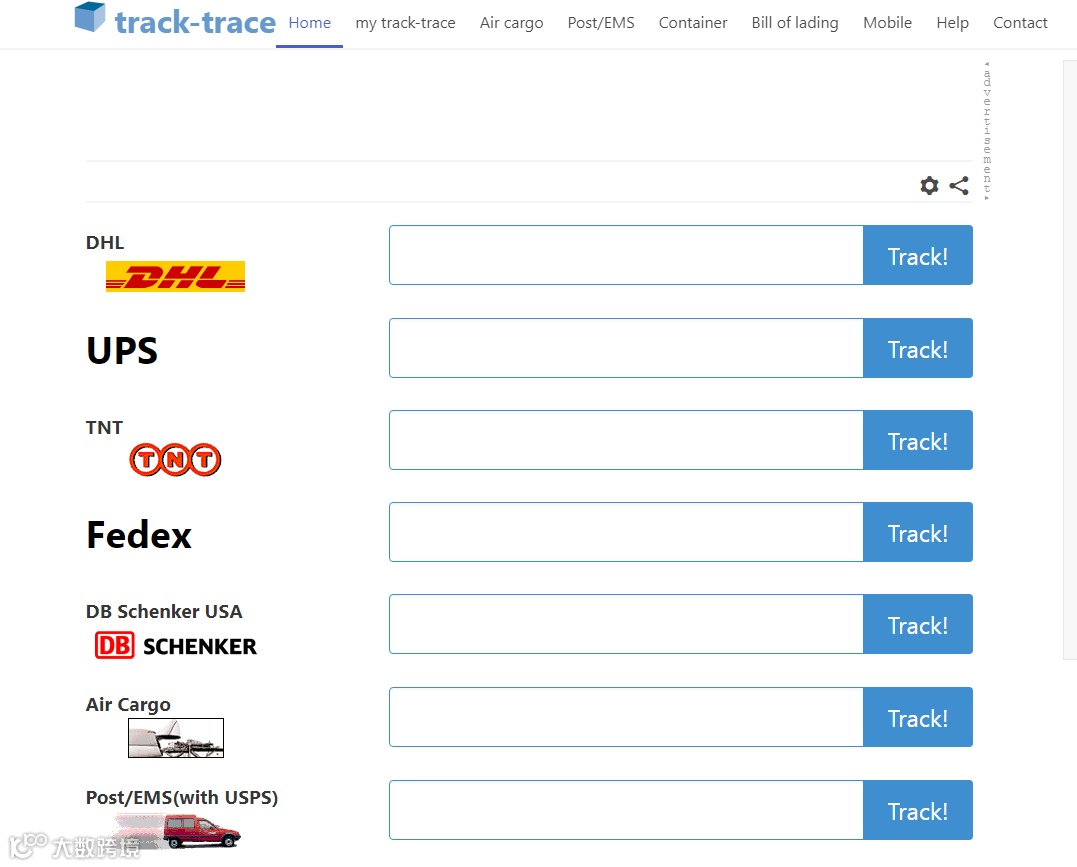Open my track-trace menu item
This screenshot has height=867, width=1077.
pyautogui.click(x=405, y=23)
